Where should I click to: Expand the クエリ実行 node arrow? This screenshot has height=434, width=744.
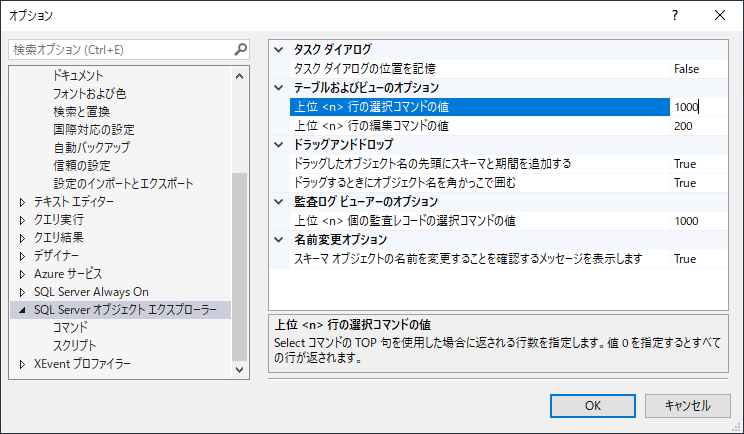click(x=22, y=221)
